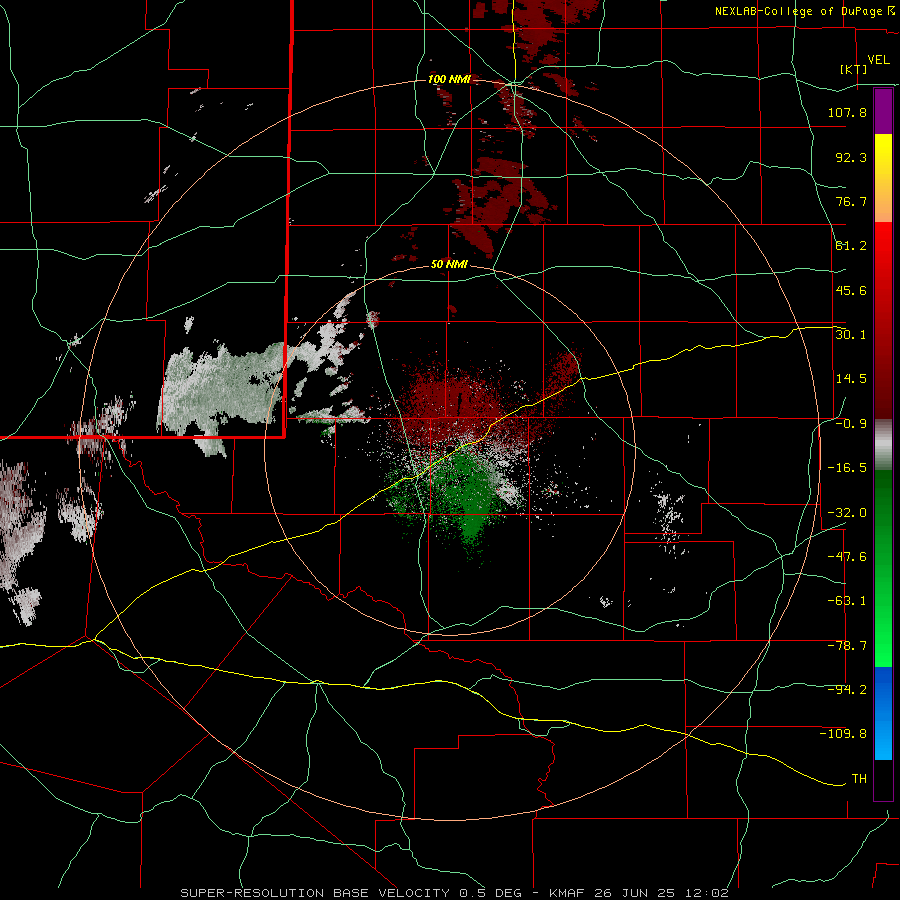Viewport: 900px width, 900px height.
Task: Click the -16.5 velocity scale value
Action: pos(847,468)
